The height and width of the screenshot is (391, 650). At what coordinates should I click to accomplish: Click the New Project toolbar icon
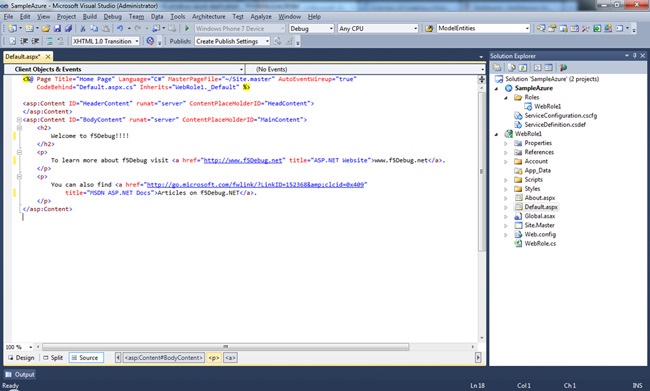12,29
